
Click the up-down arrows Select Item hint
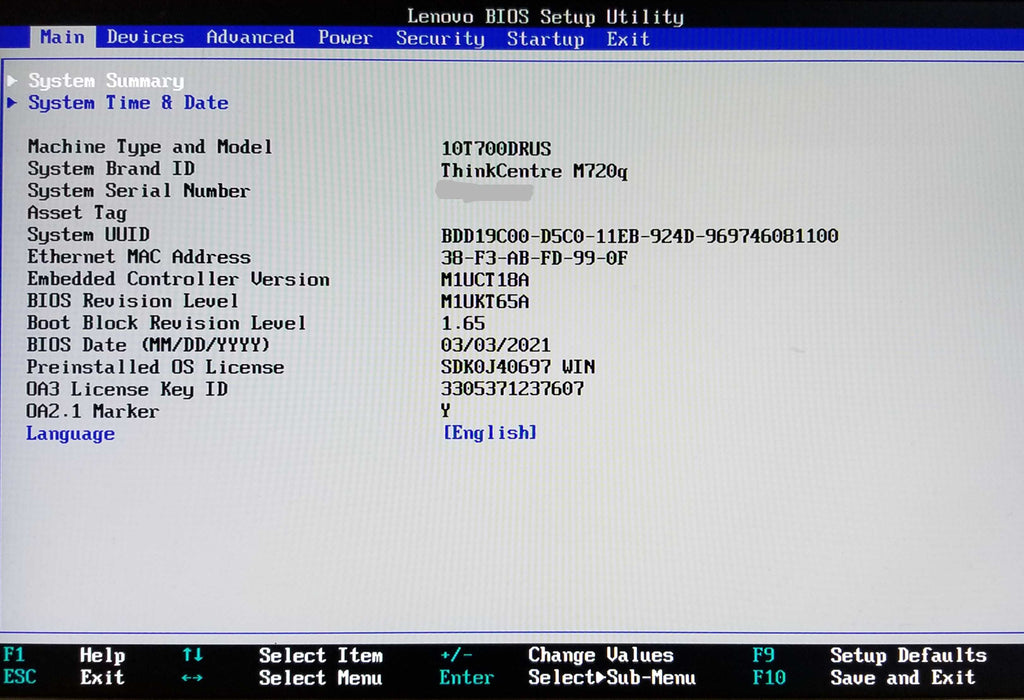(x=282, y=655)
